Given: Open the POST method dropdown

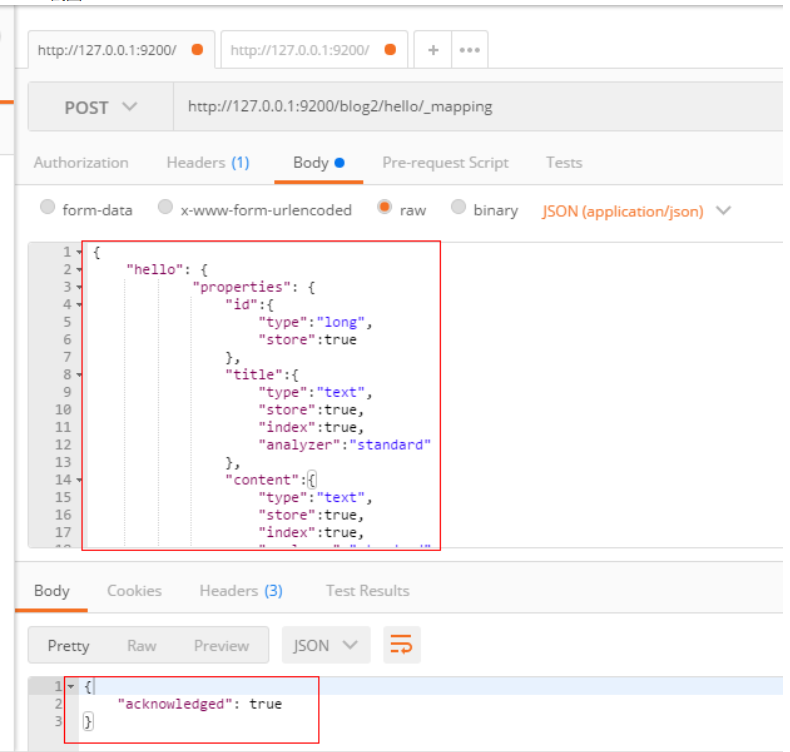Looking at the screenshot, I should click(100, 107).
